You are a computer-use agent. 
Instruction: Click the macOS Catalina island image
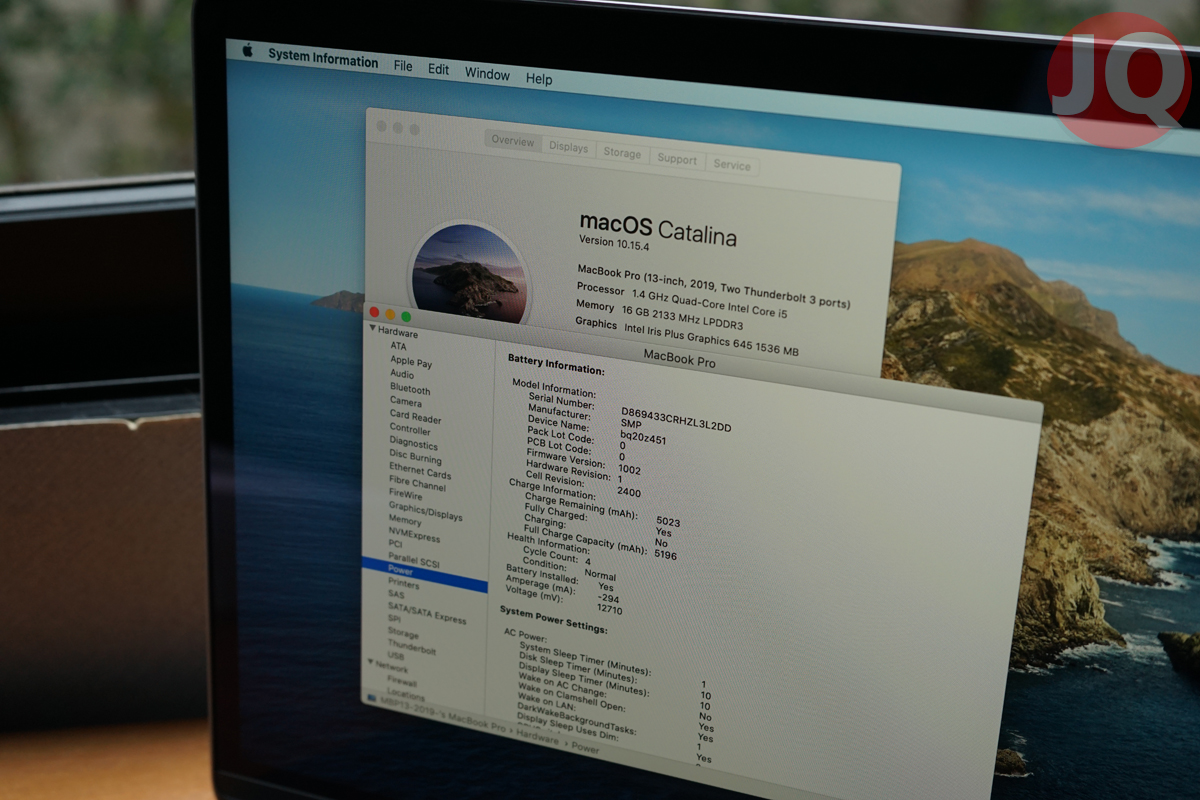[469, 272]
